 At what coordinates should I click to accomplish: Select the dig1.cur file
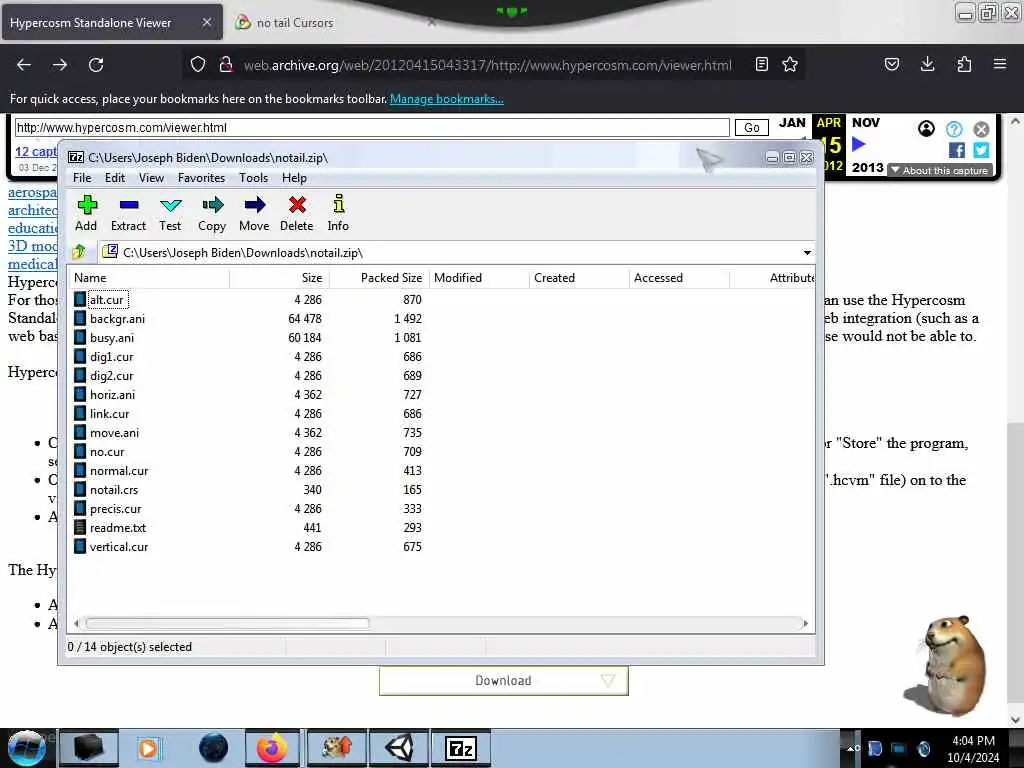[x=112, y=357]
